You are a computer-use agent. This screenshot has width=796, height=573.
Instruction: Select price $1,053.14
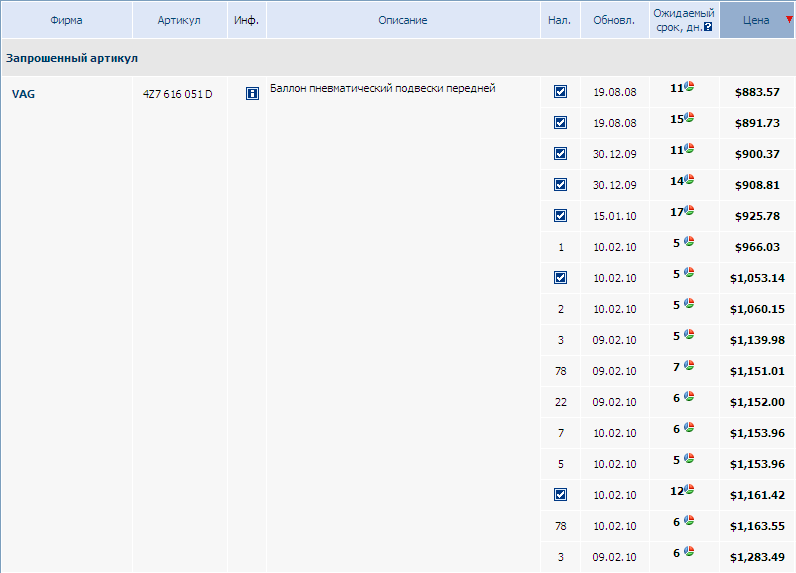tap(757, 278)
